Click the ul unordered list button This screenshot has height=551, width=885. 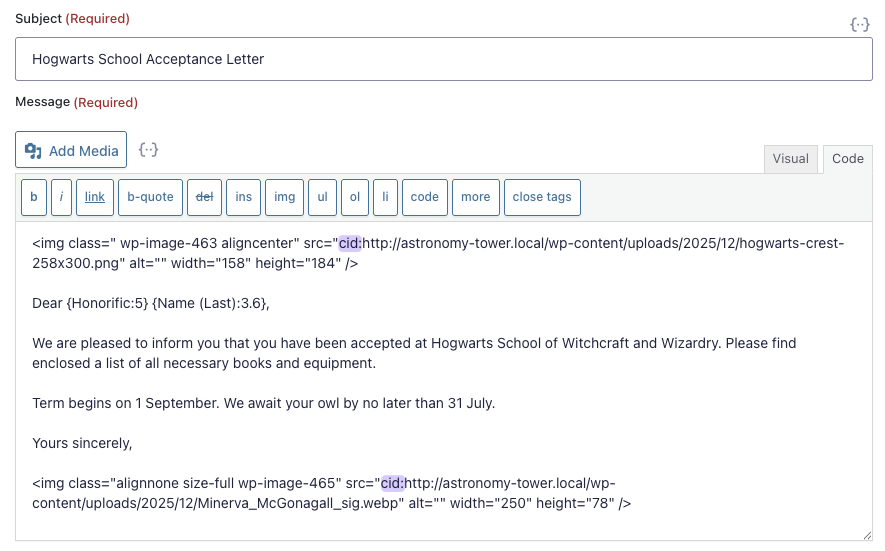322,197
